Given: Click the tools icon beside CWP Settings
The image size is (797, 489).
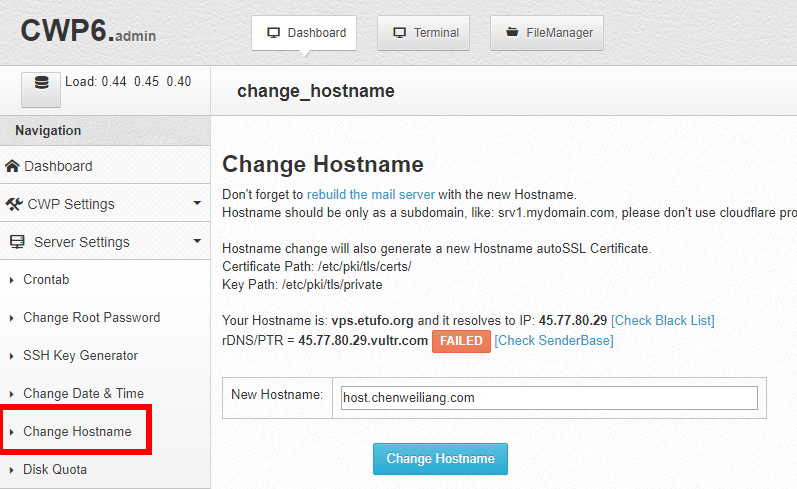Looking at the screenshot, I should point(13,204).
